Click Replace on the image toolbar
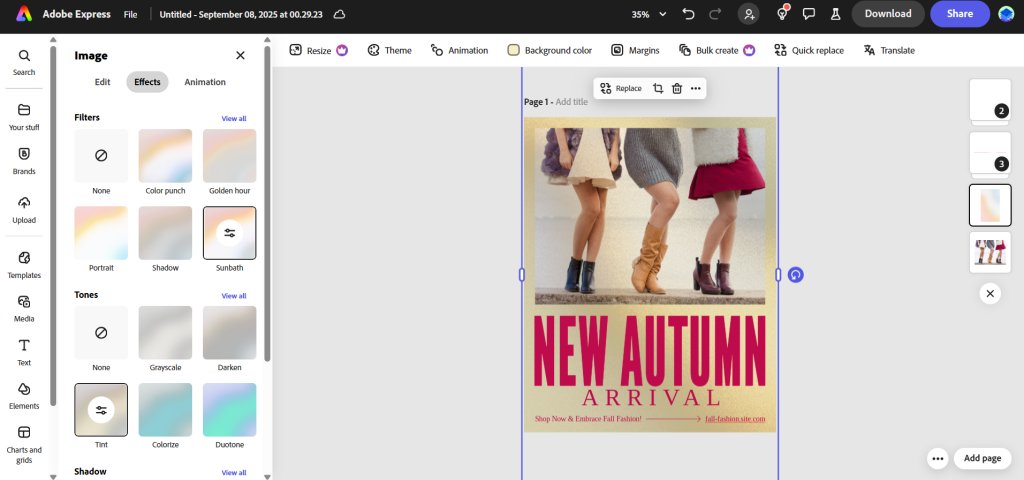 (621, 88)
